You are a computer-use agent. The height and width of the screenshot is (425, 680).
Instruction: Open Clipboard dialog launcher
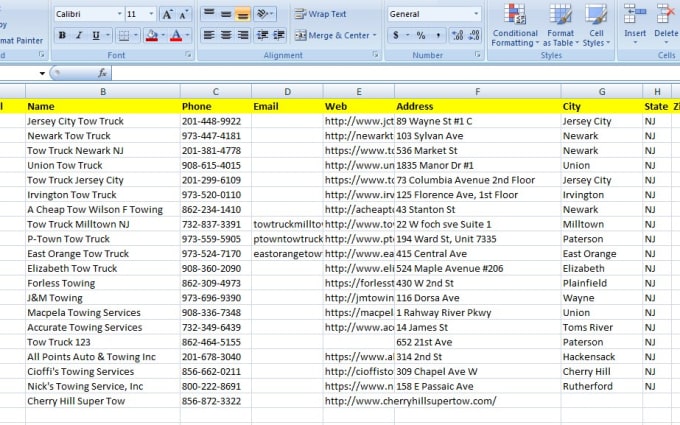point(42,55)
